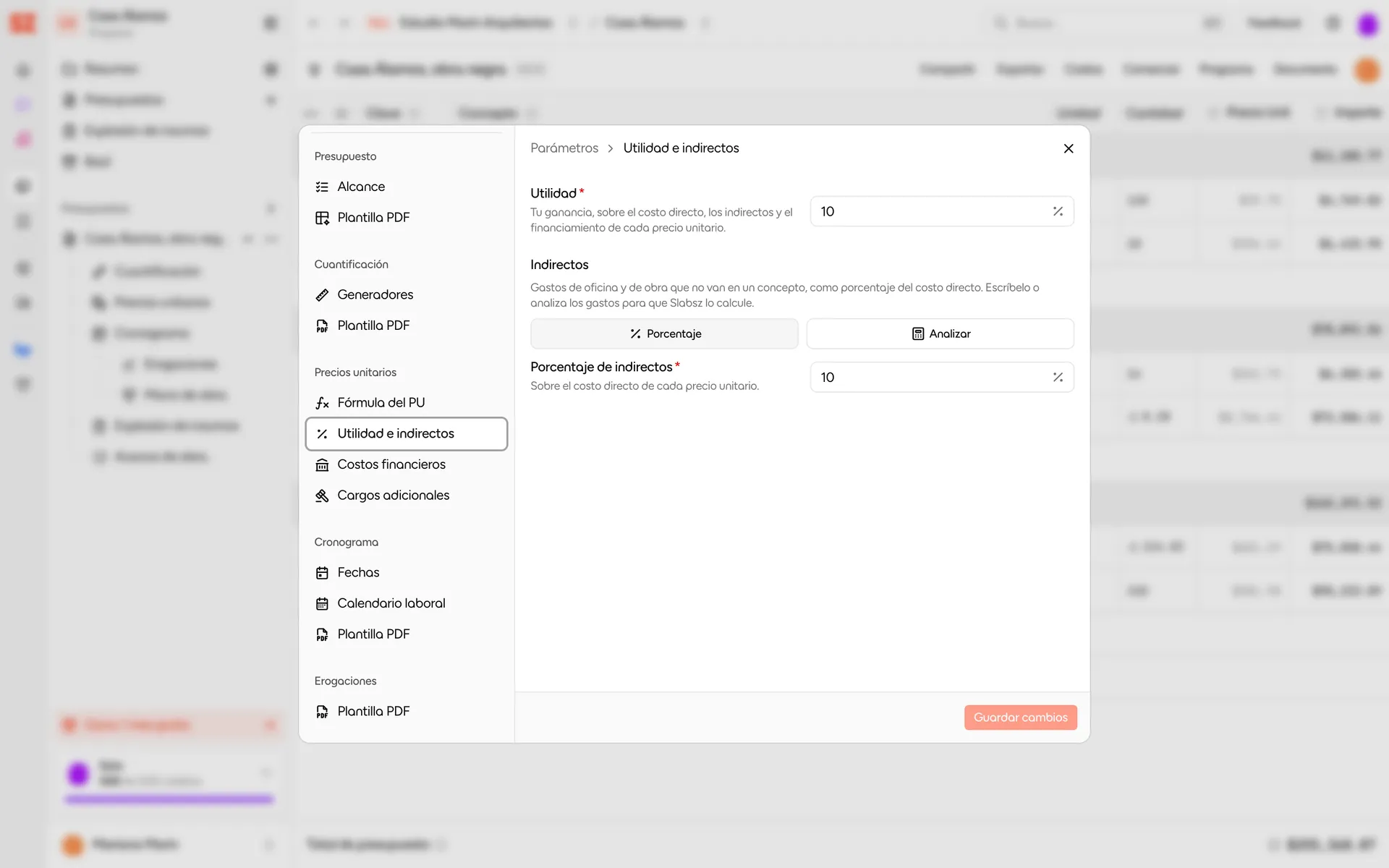This screenshot has width=1389, height=868.
Task: Click the percent icon in Porcentaje de indirectos field
Action: click(x=1058, y=377)
